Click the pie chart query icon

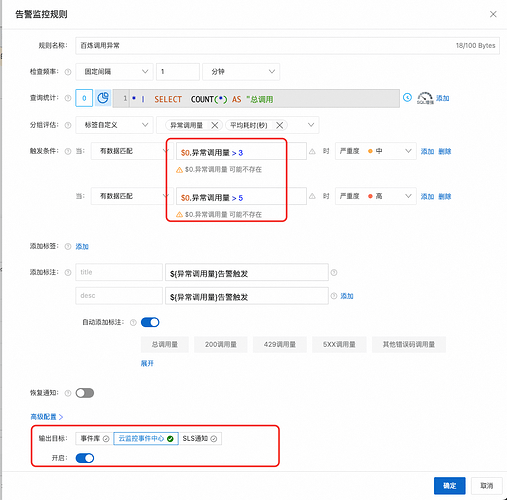click(103, 98)
